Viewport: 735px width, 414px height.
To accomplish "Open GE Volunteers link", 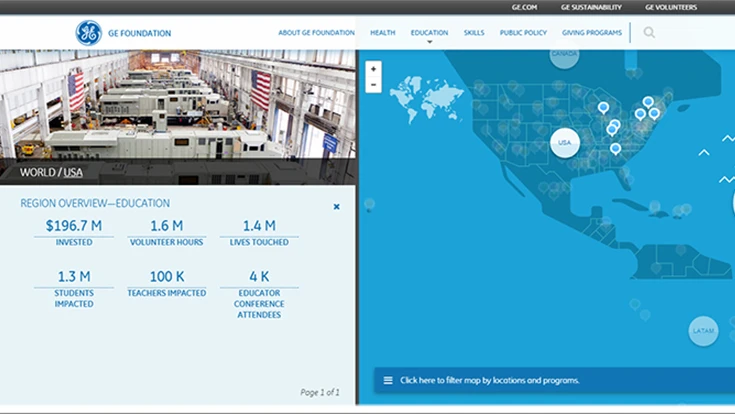I will (671, 7).
